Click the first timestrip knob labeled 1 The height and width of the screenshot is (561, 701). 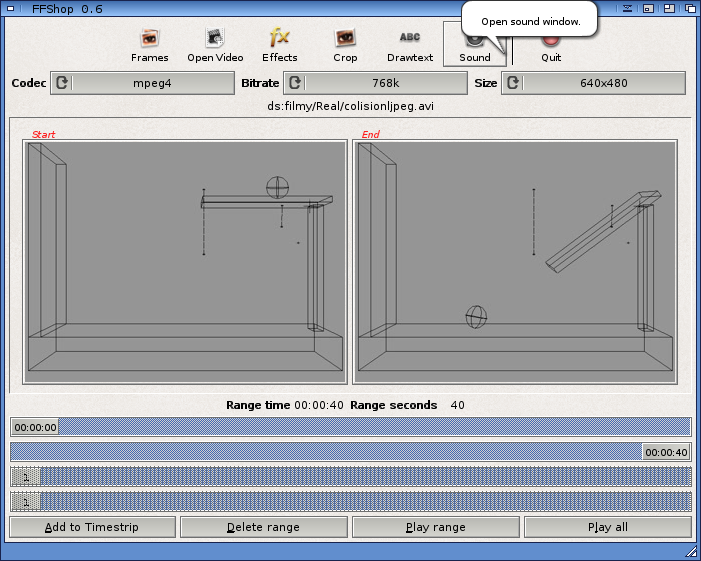[25, 476]
